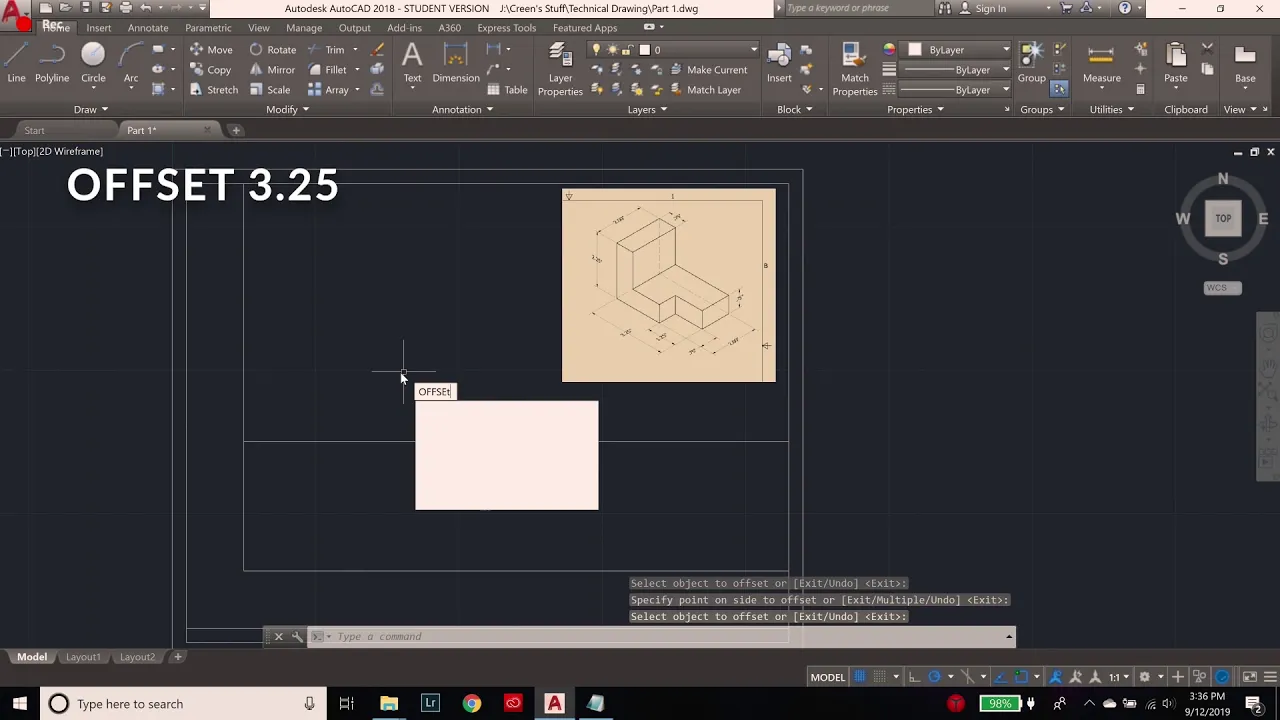Image resolution: width=1280 pixels, height=720 pixels.
Task: Activate the Rotate command
Action: 273,50
